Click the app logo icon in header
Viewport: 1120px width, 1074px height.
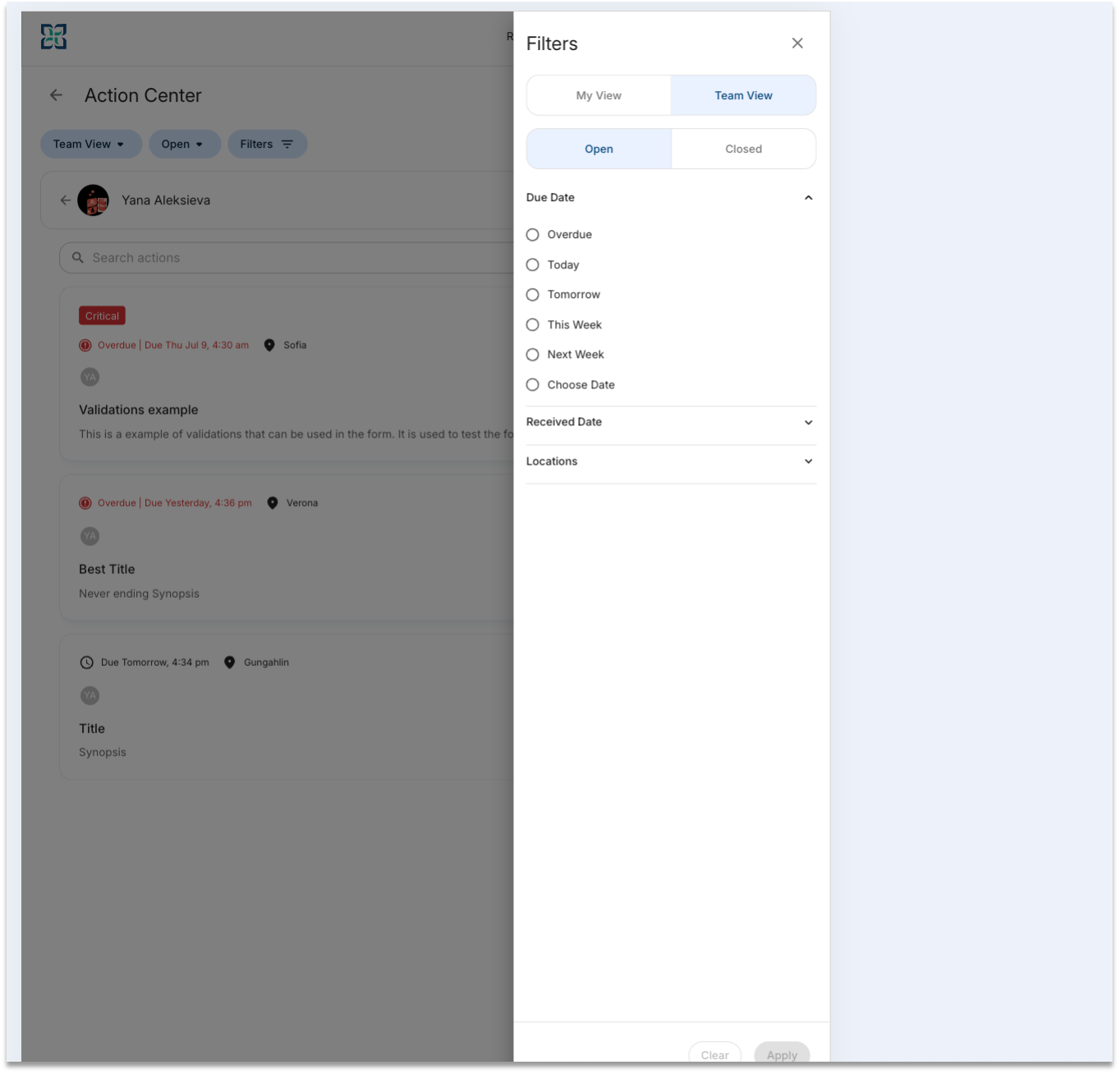click(x=54, y=36)
